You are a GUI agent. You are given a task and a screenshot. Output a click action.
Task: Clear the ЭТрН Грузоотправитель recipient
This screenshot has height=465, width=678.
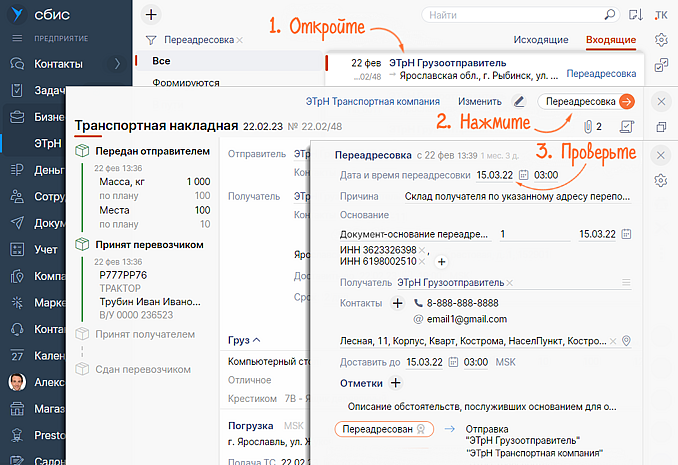[x=509, y=283]
